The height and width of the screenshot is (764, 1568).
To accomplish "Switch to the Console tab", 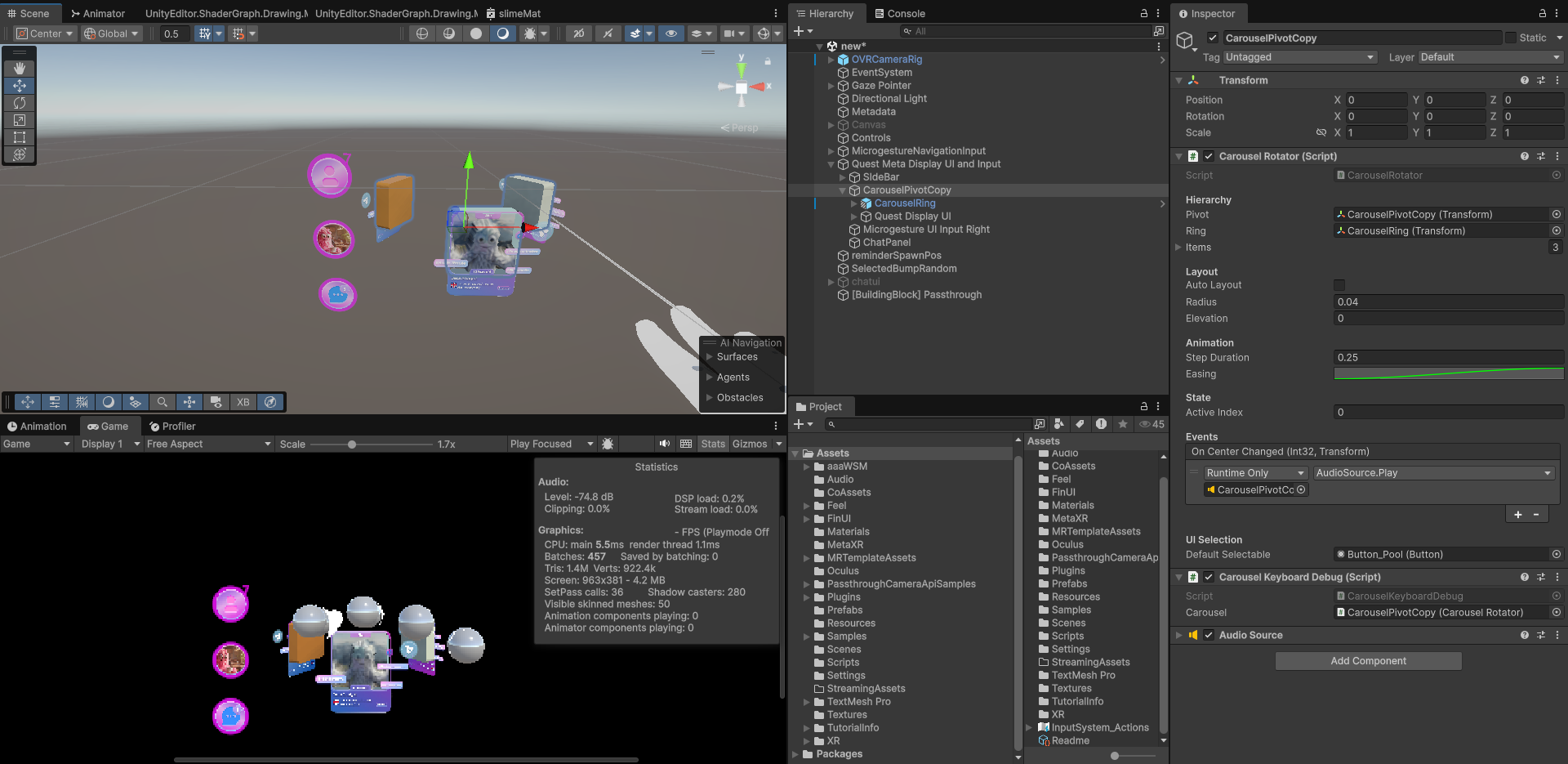I will point(900,14).
